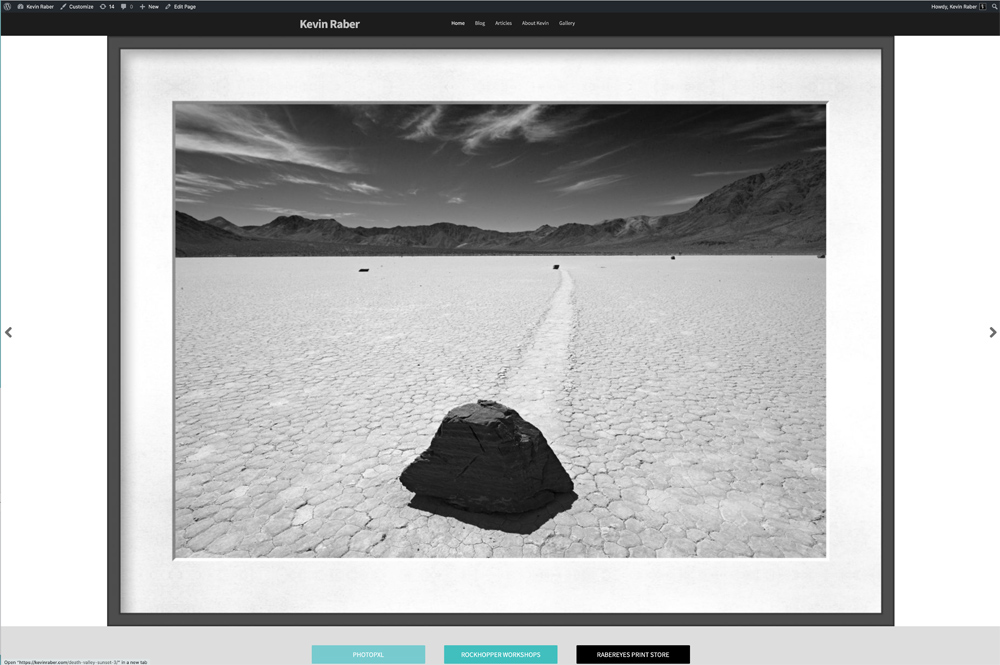Click the Rockhopper Workshops button
This screenshot has height=665, width=1000.
[500, 655]
